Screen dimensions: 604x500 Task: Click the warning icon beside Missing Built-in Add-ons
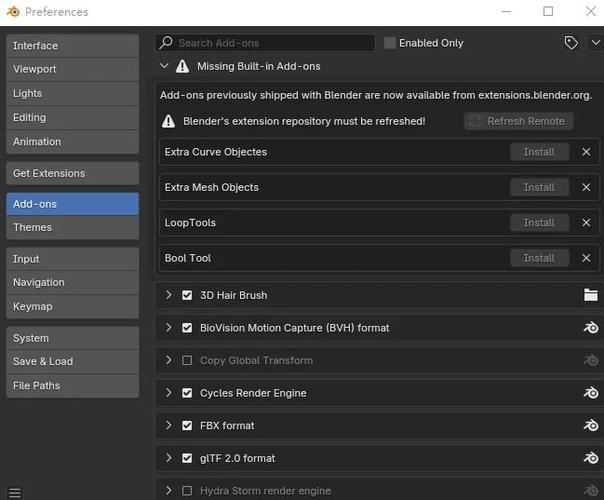tap(182, 66)
